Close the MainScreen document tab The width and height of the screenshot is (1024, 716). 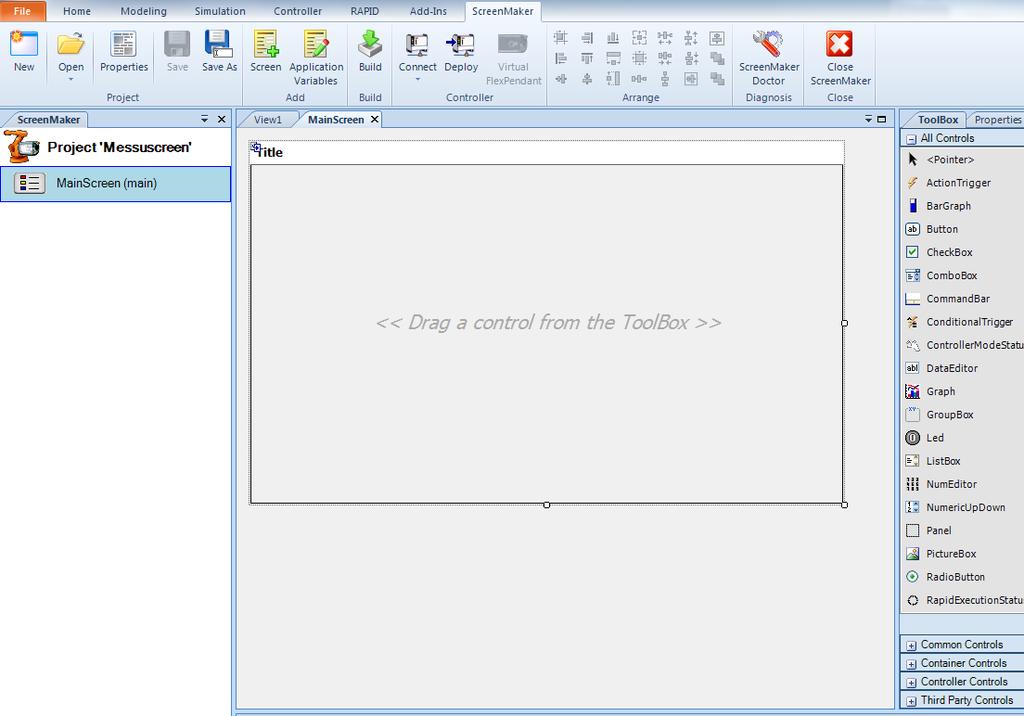(374, 119)
